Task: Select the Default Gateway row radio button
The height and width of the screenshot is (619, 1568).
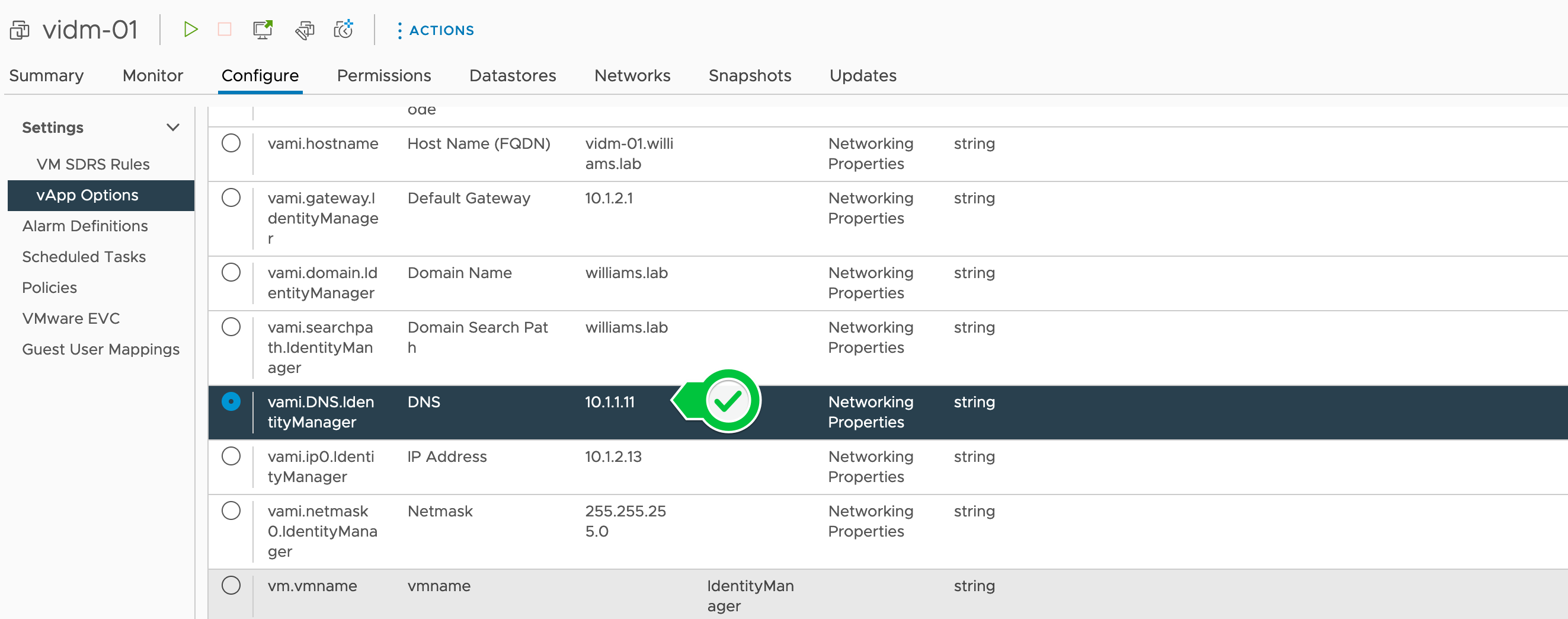Action: point(231,198)
